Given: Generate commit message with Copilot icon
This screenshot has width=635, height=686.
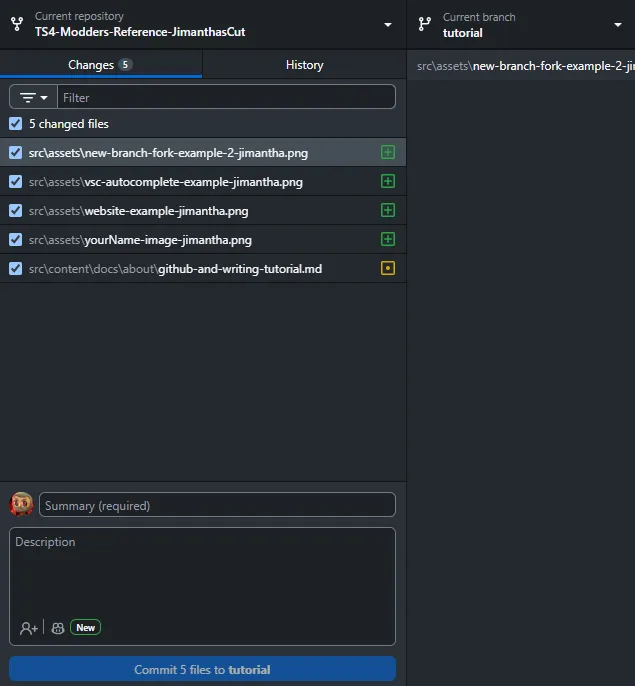Looking at the screenshot, I should click(x=58, y=628).
